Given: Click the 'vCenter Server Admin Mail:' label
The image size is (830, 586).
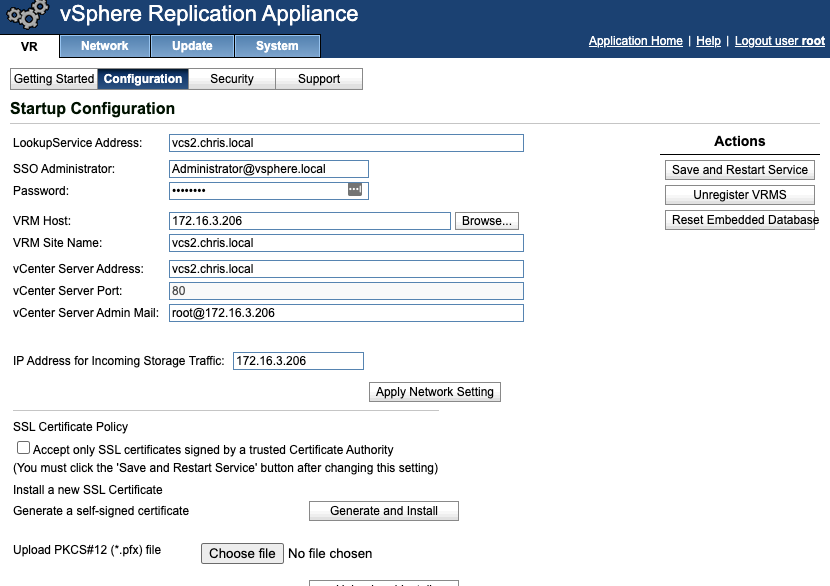Looking at the screenshot, I should click(x=86, y=313).
